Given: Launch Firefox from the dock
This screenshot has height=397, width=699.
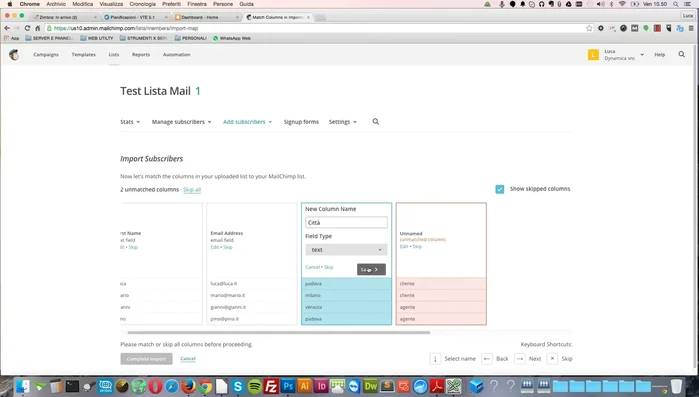Looking at the screenshot, I should [x=189, y=386].
